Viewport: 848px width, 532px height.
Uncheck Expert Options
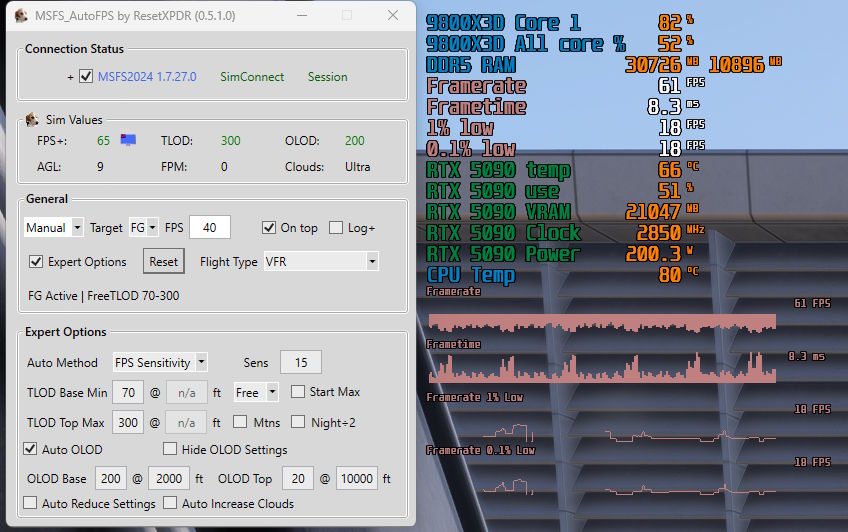(x=36, y=262)
